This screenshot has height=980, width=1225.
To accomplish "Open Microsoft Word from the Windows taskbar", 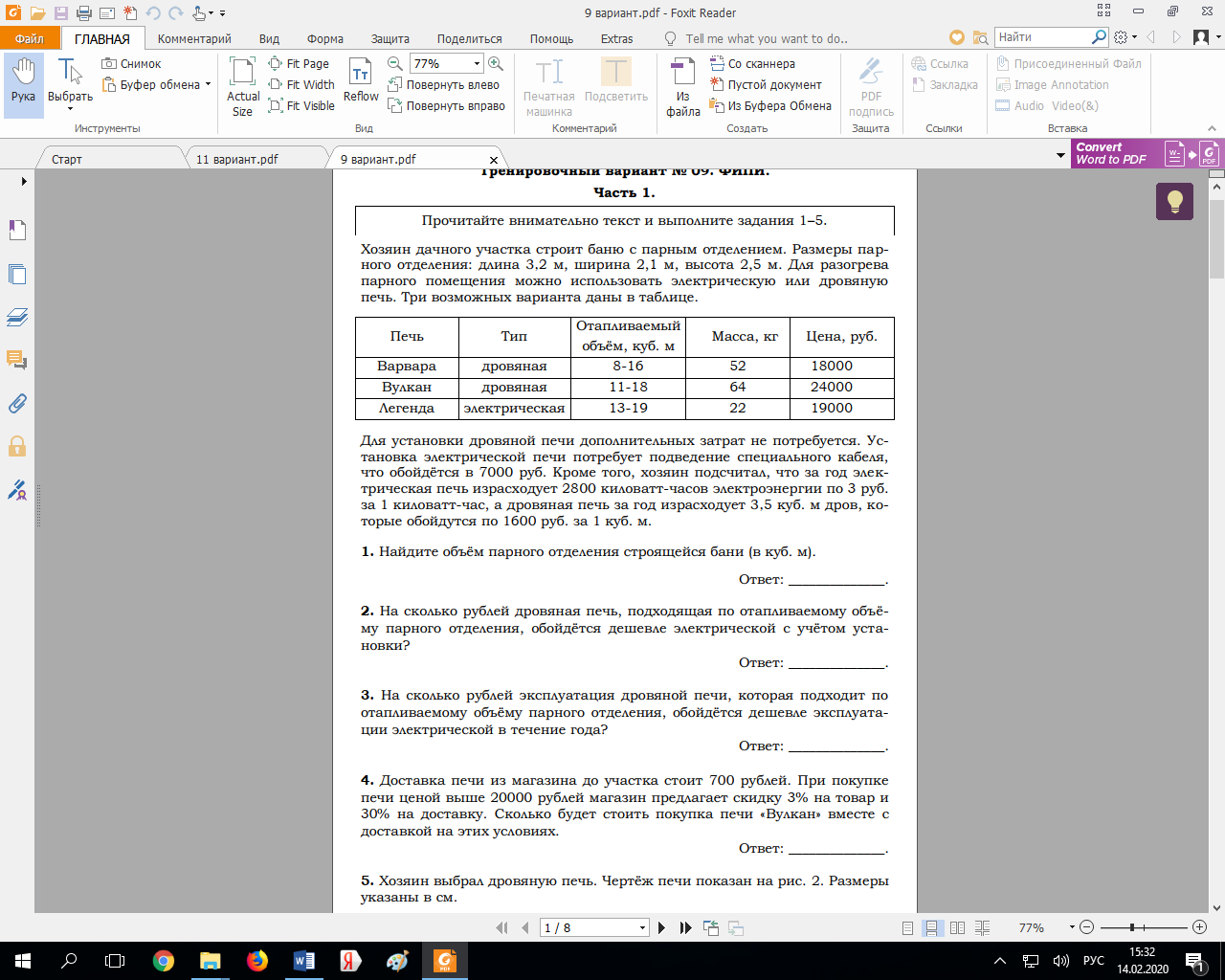I will pyautogui.click(x=304, y=961).
